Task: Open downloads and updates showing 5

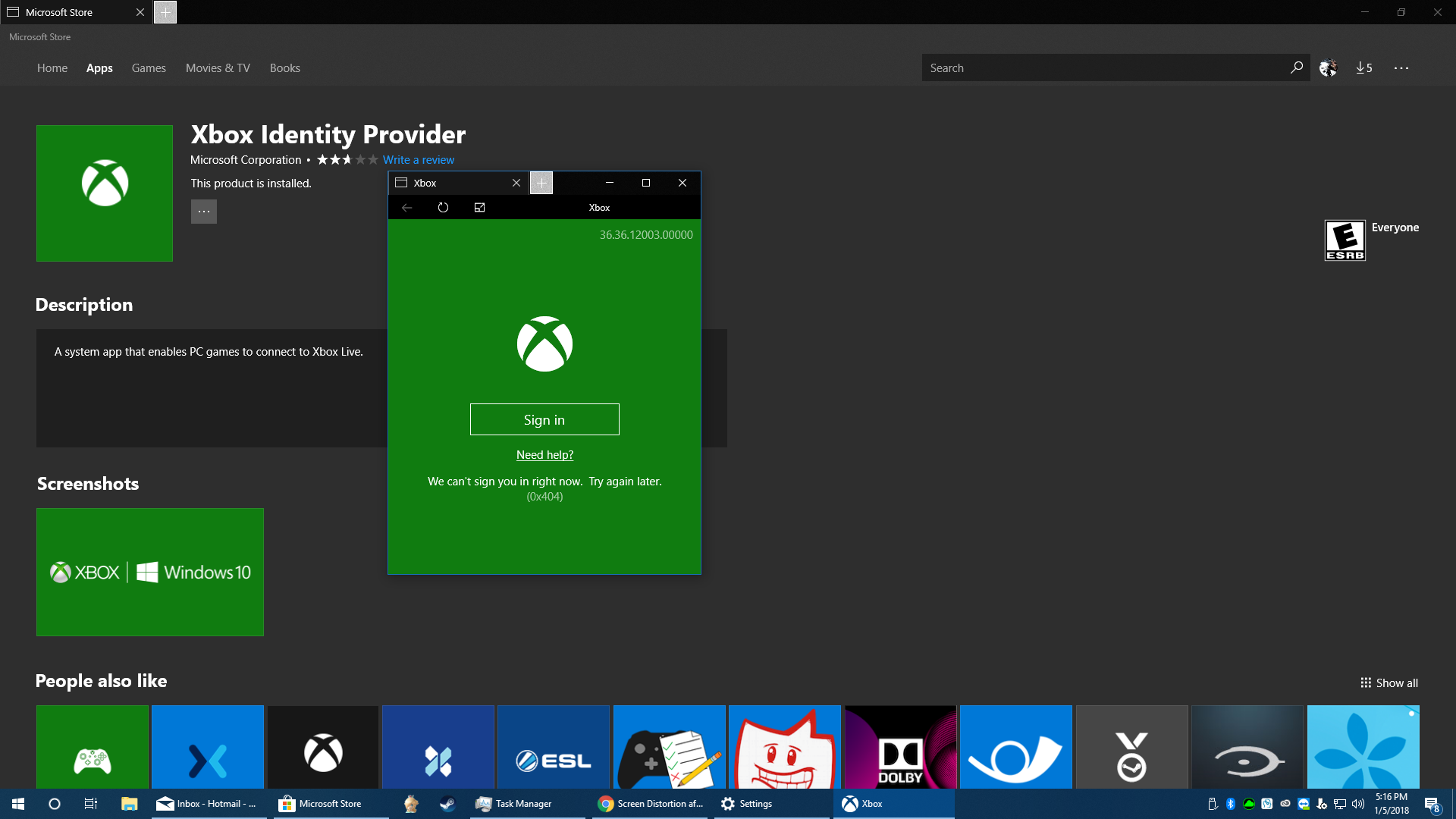Action: (1364, 68)
